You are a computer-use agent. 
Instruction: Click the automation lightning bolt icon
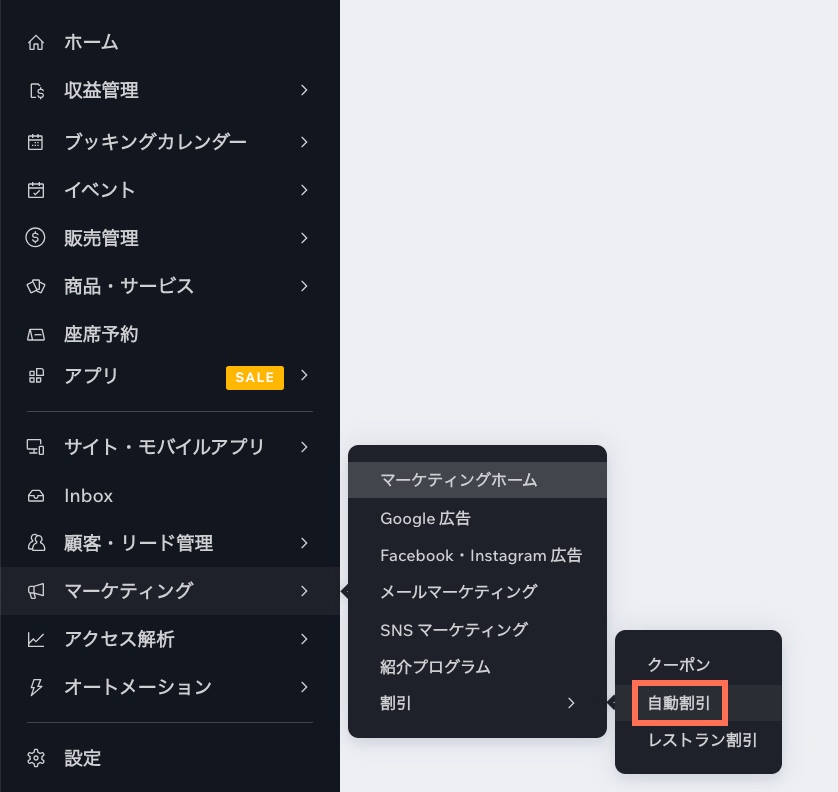[36, 687]
